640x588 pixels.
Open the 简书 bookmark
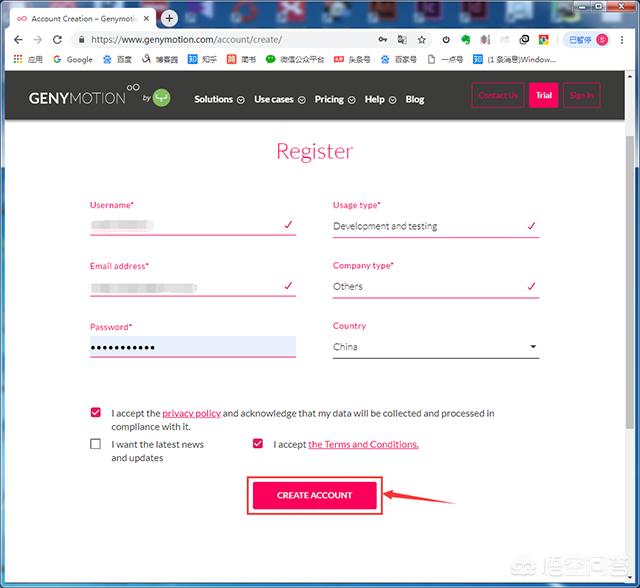(241, 60)
